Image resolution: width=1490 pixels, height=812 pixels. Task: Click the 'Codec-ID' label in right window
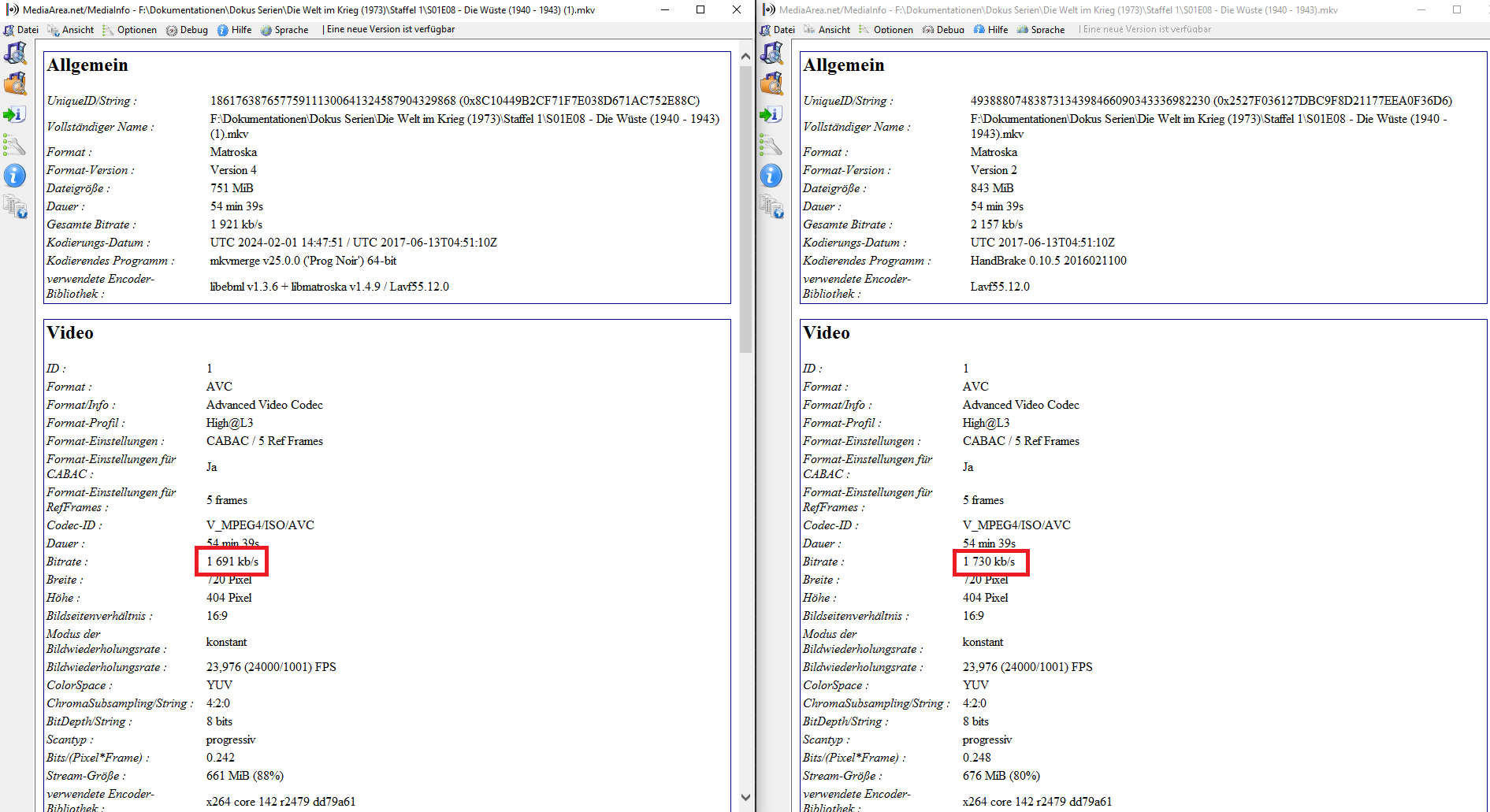(x=830, y=525)
